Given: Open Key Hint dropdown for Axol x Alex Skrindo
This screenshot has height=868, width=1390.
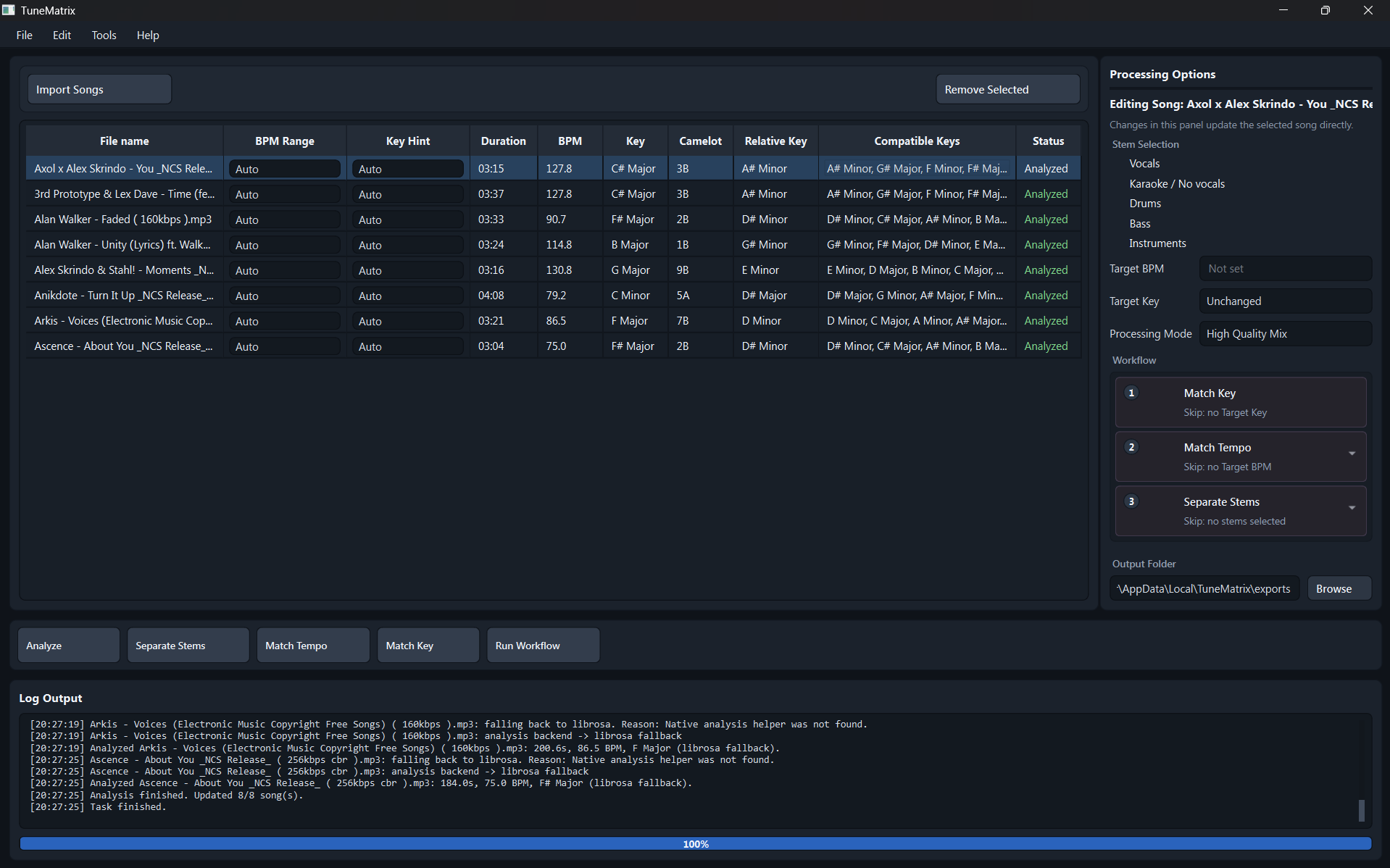Looking at the screenshot, I should tap(408, 169).
